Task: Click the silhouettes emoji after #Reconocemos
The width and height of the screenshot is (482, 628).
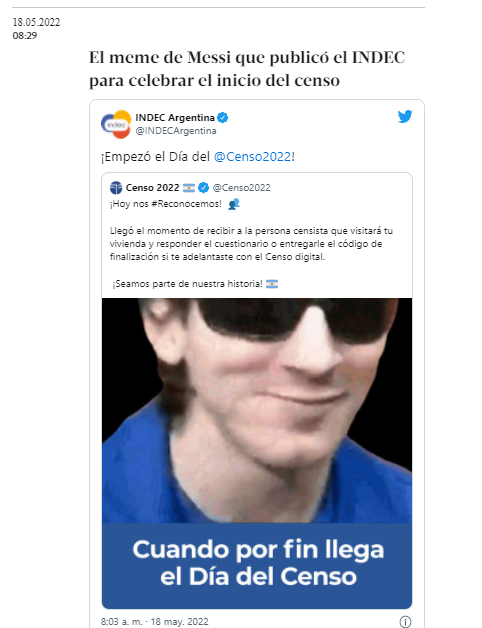Action: pyautogui.click(x=234, y=204)
